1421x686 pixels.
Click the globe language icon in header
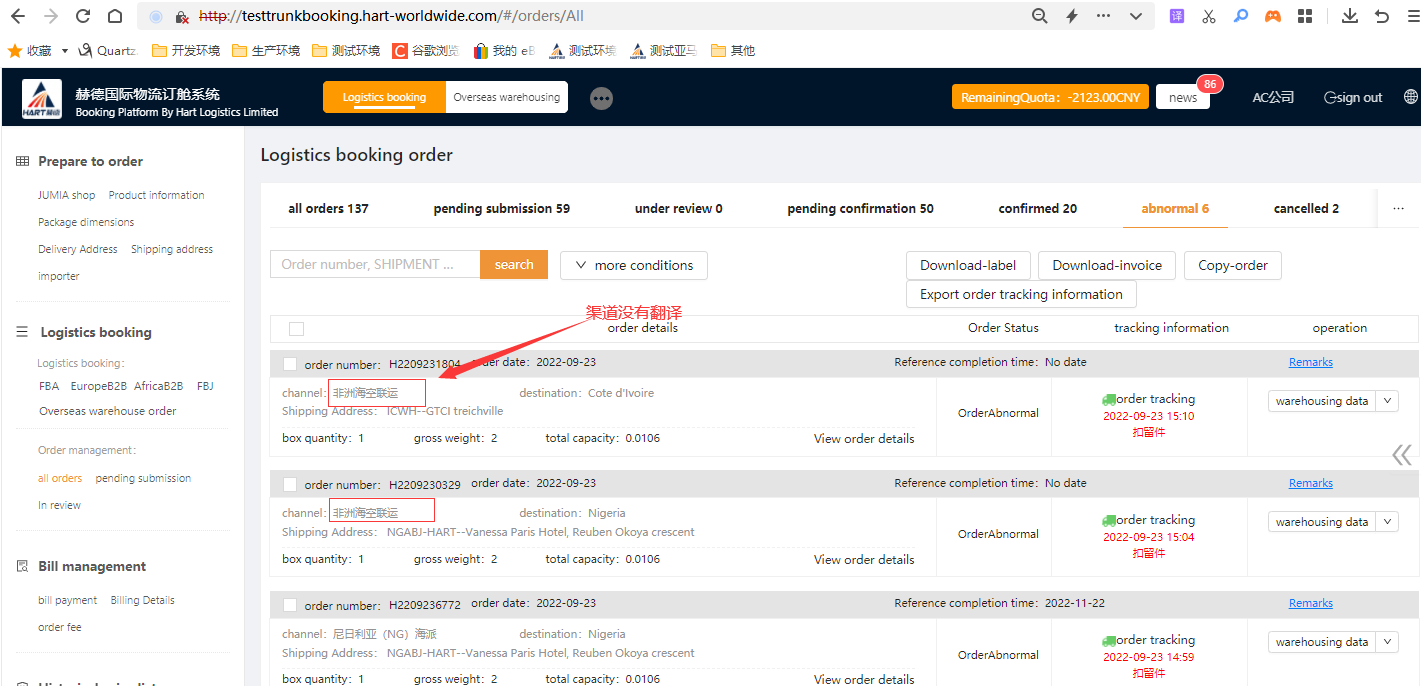click(x=1410, y=97)
